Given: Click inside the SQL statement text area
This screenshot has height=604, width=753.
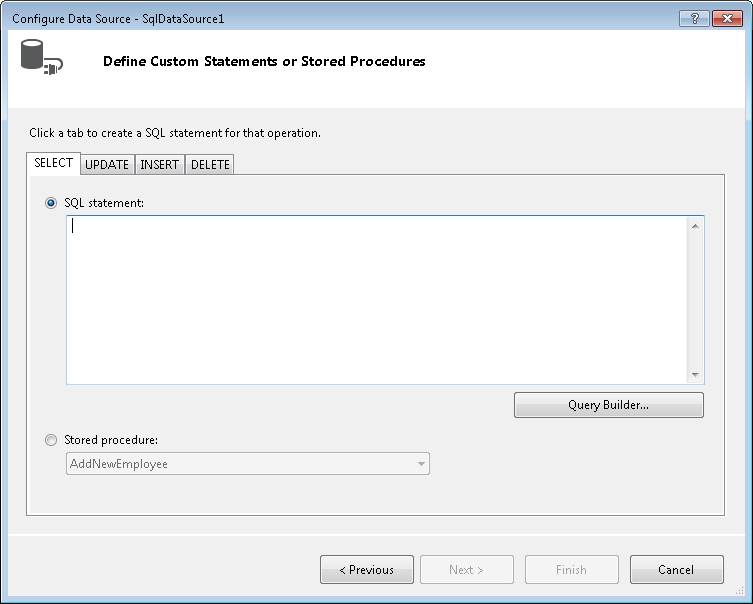Looking at the screenshot, I should pyautogui.click(x=375, y=300).
